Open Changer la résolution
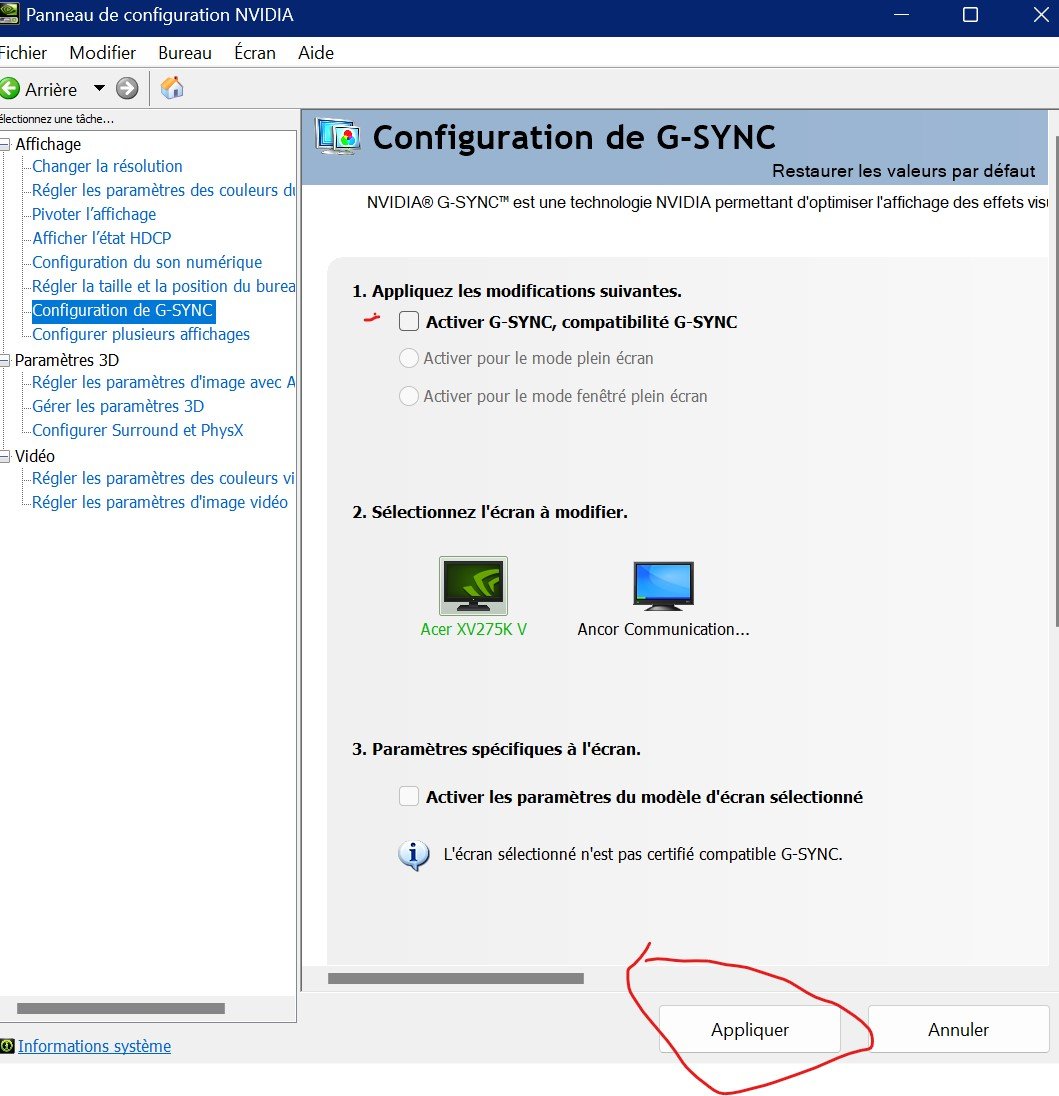1059x1096 pixels. [107, 166]
